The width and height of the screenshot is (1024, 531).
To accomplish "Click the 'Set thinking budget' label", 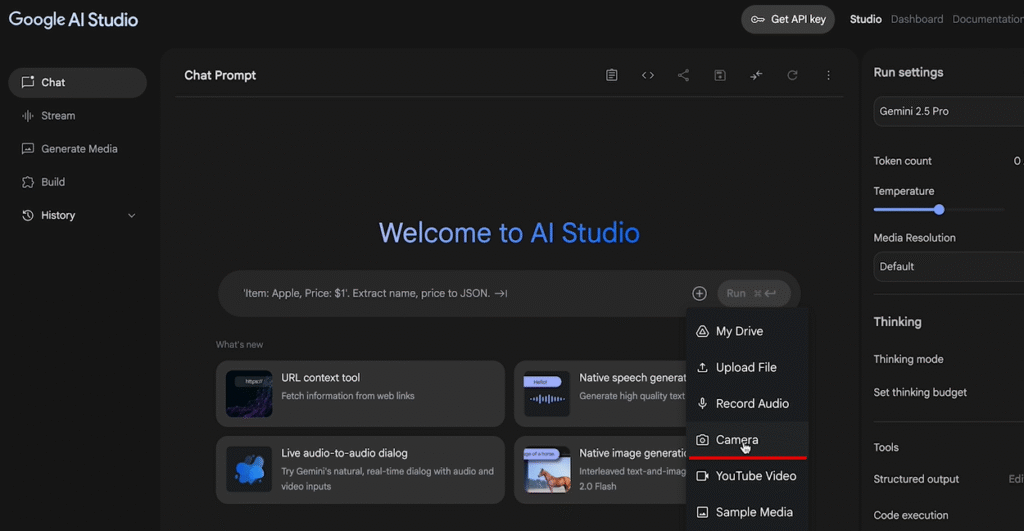I will point(920,393).
